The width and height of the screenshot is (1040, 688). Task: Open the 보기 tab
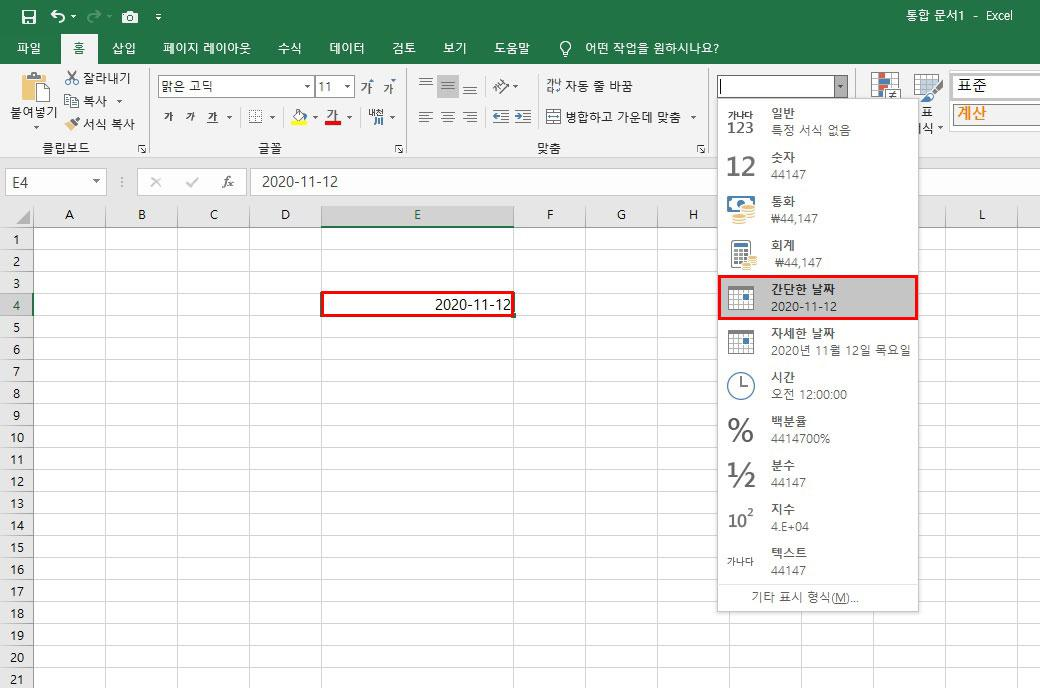(x=454, y=48)
